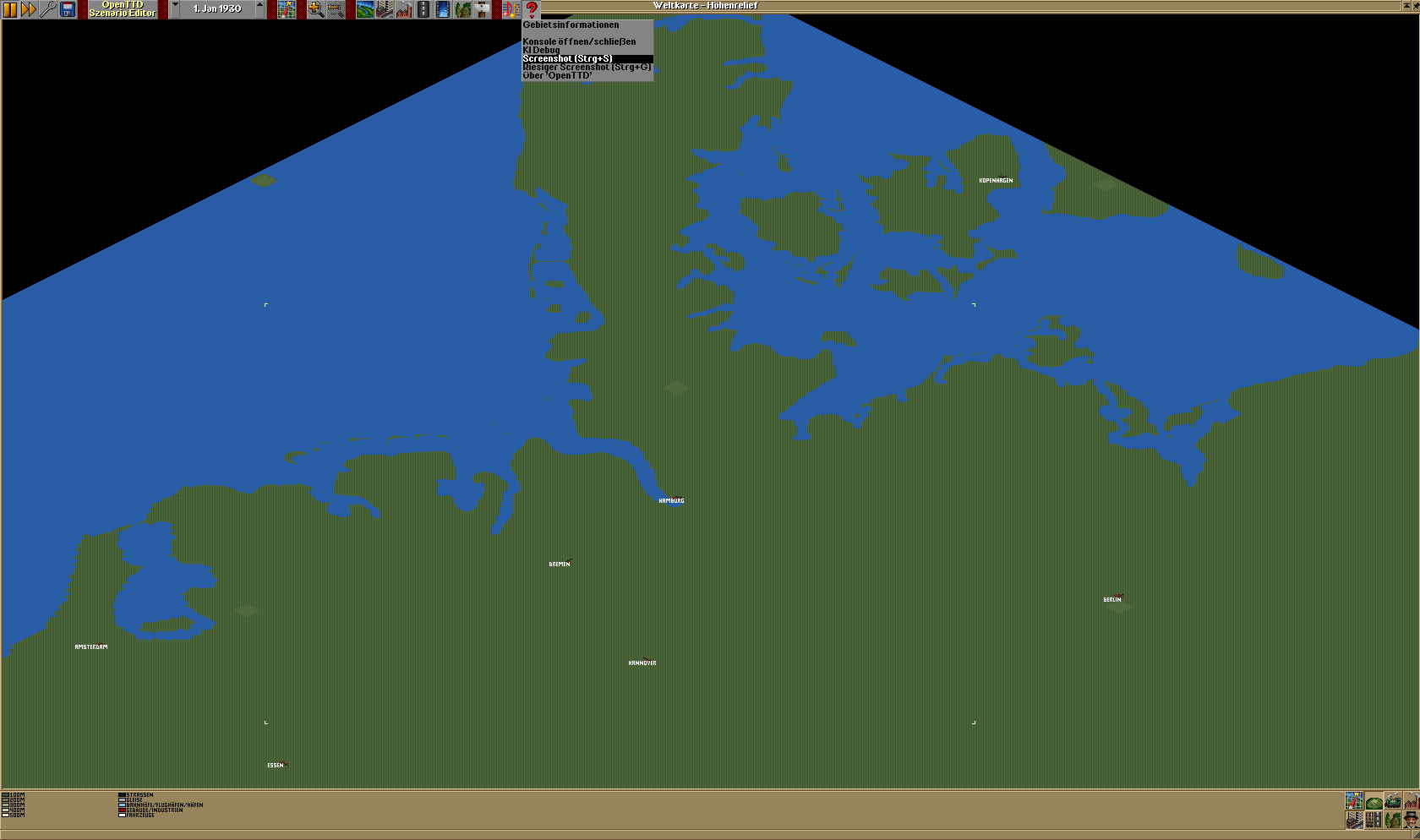Open the sound and music dropdown
Screen dimensions: 1420x840
point(511,9)
